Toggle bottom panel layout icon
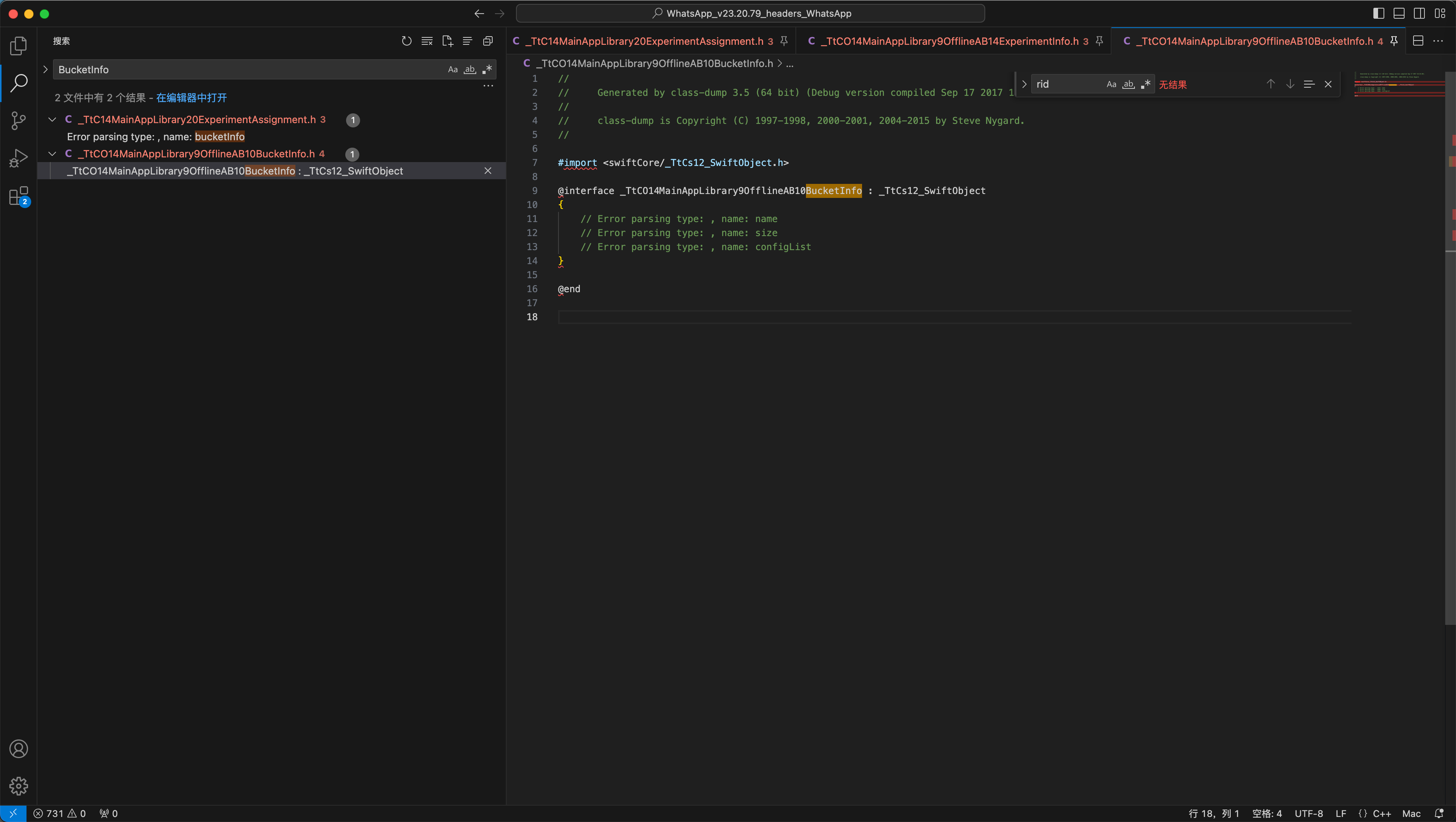Image resolution: width=1456 pixels, height=822 pixels. 1399,14
